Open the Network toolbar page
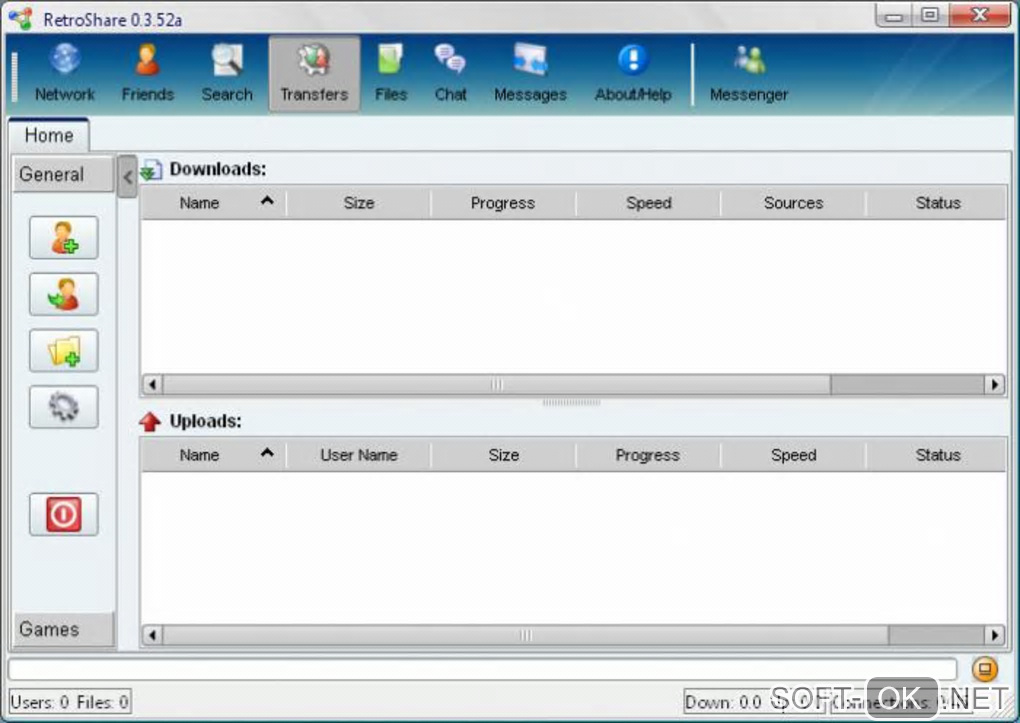 [x=64, y=74]
